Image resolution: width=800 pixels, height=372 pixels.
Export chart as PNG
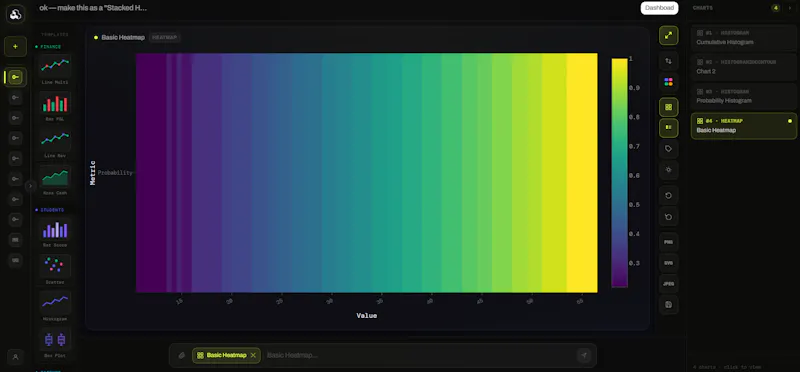point(668,242)
